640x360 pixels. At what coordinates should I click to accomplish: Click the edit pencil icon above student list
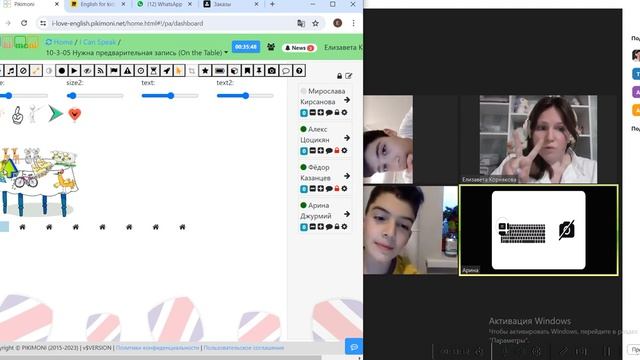(x=349, y=76)
